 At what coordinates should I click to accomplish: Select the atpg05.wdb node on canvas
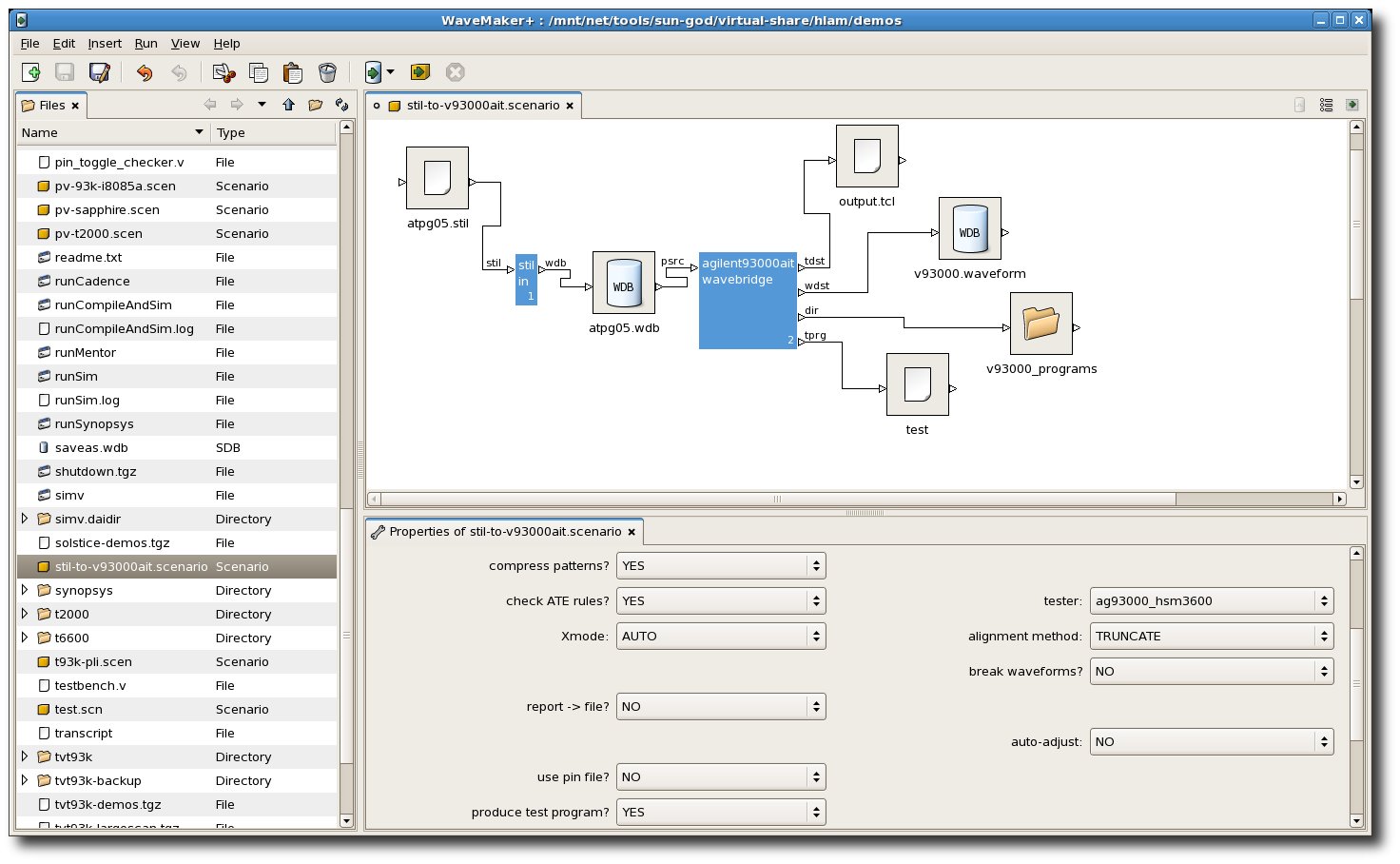pyautogui.click(x=624, y=283)
